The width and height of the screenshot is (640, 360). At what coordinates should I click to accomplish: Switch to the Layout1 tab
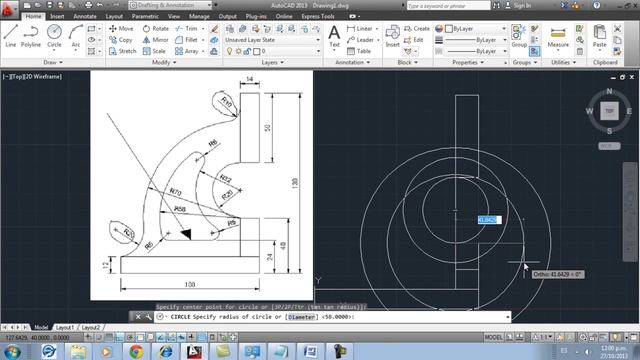pyautogui.click(x=65, y=327)
